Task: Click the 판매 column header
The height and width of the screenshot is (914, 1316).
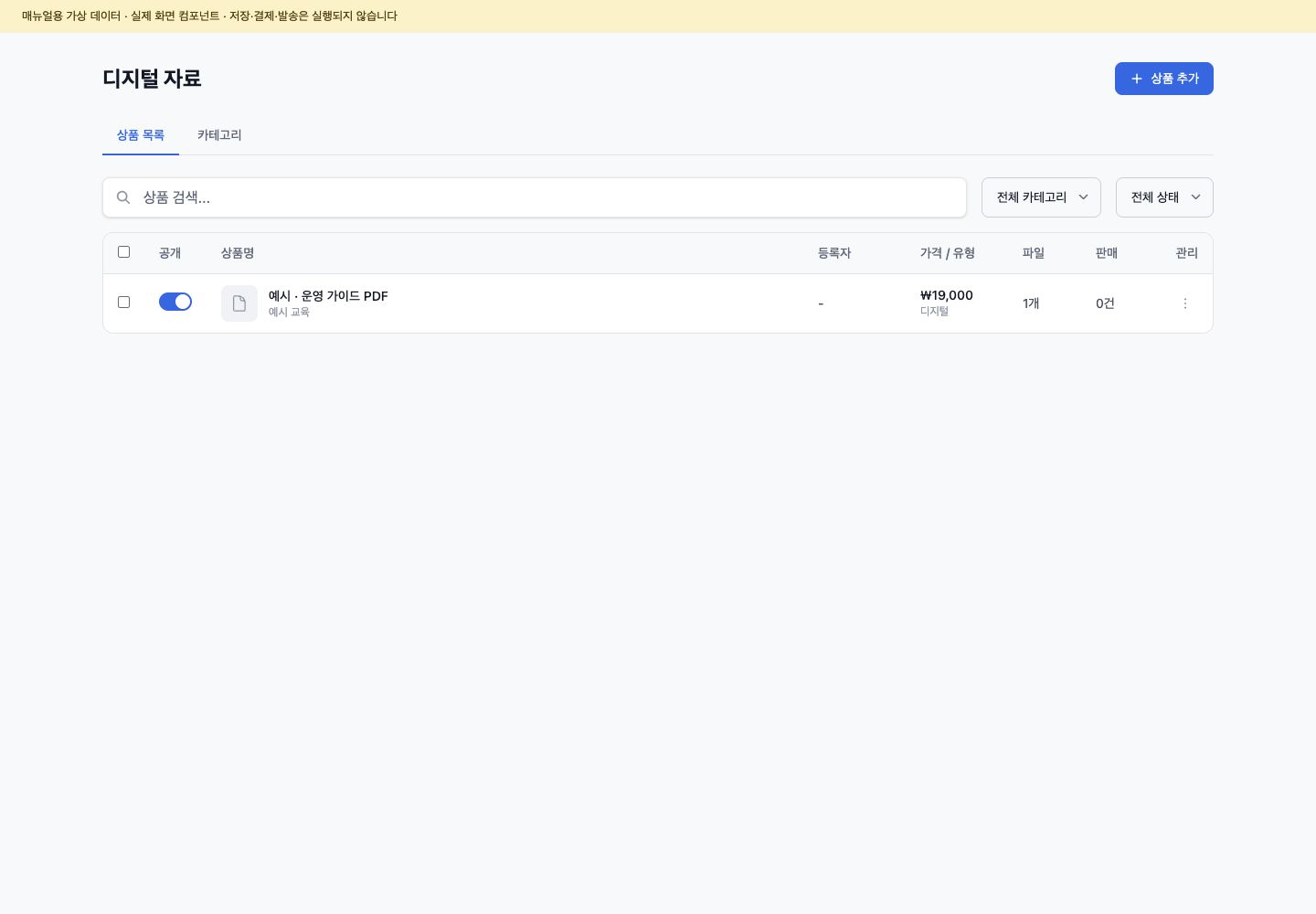Action: 1107,253
